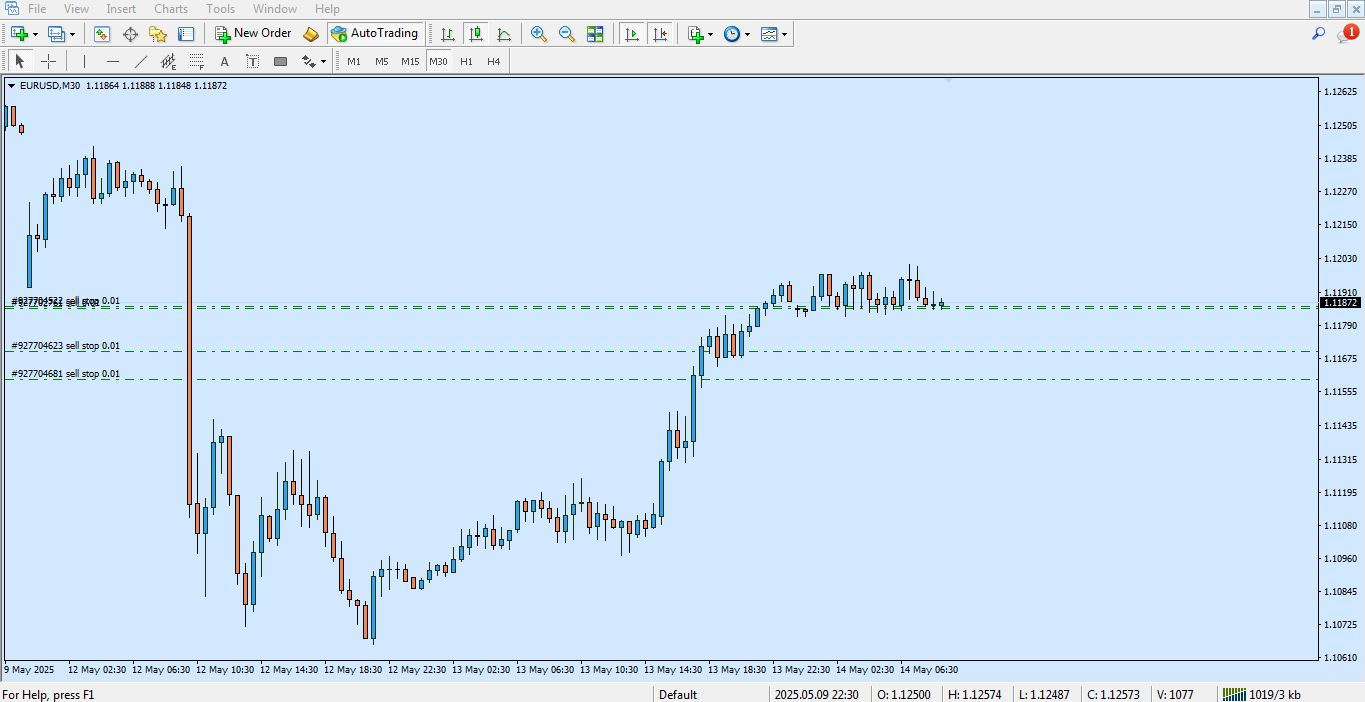The image size is (1365, 702).
Task: Click the 1.12270 price scale label
Action: pos(1340,192)
